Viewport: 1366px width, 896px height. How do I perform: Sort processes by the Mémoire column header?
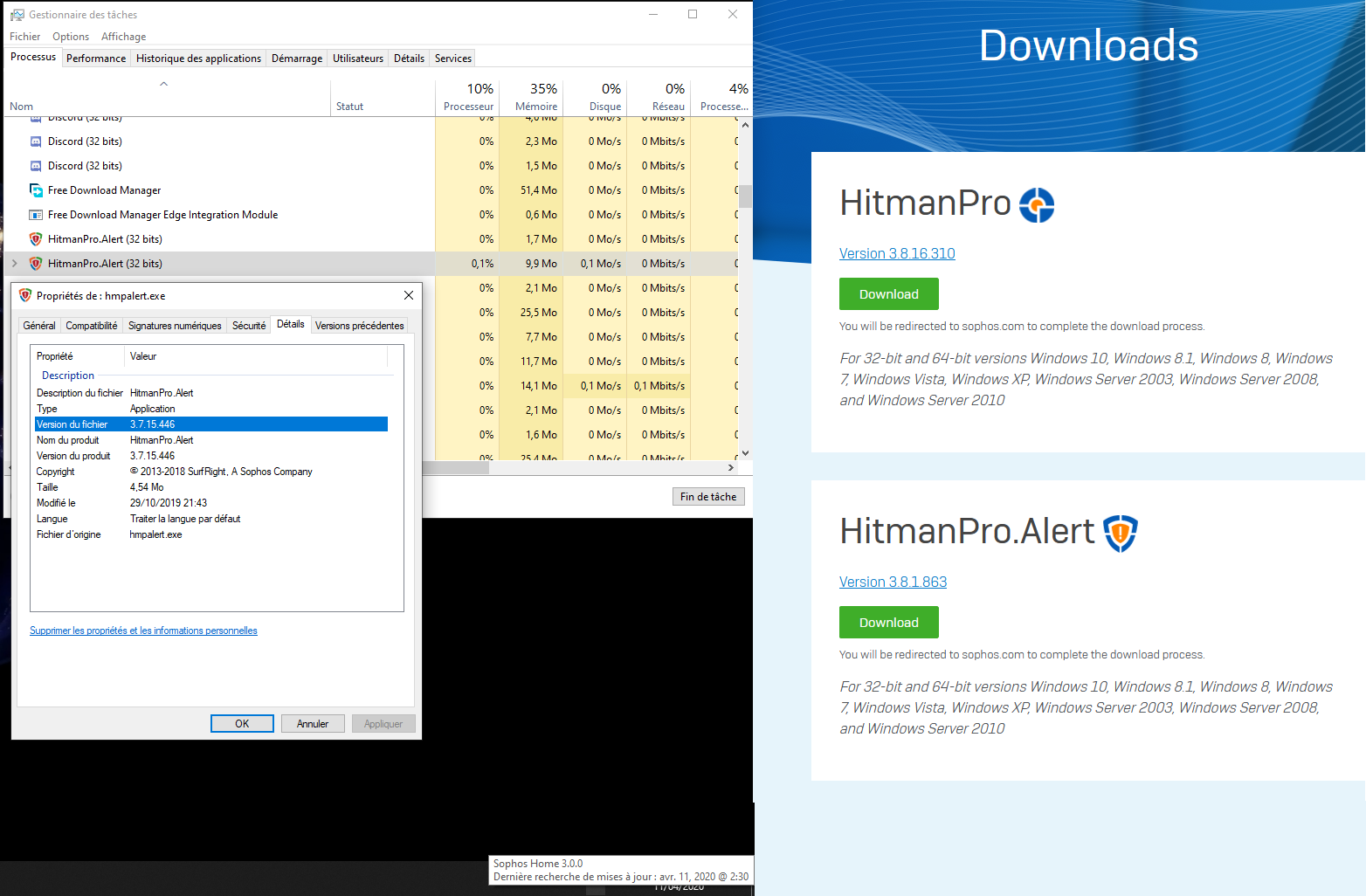coord(531,98)
